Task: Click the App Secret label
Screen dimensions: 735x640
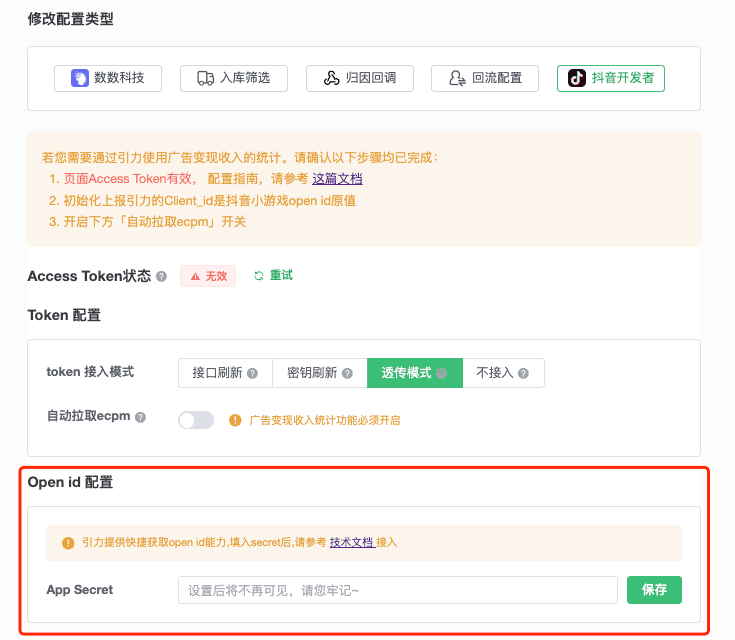Action: pos(80,590)
